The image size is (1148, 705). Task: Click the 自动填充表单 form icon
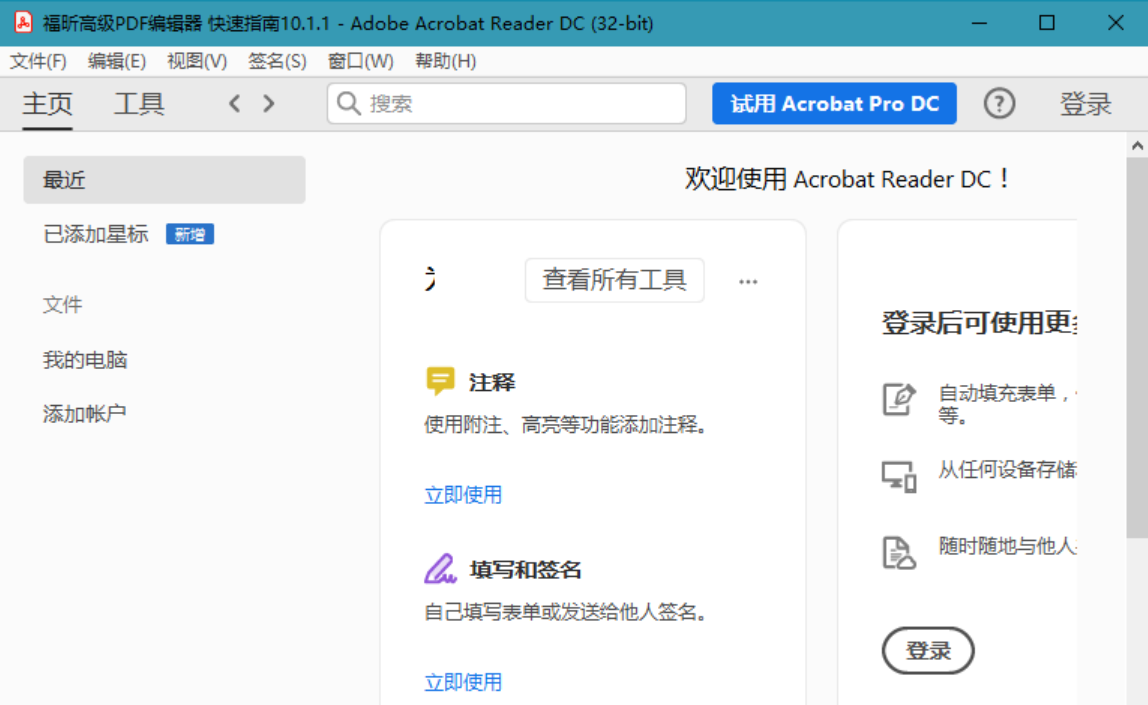(x=898, y=397)
